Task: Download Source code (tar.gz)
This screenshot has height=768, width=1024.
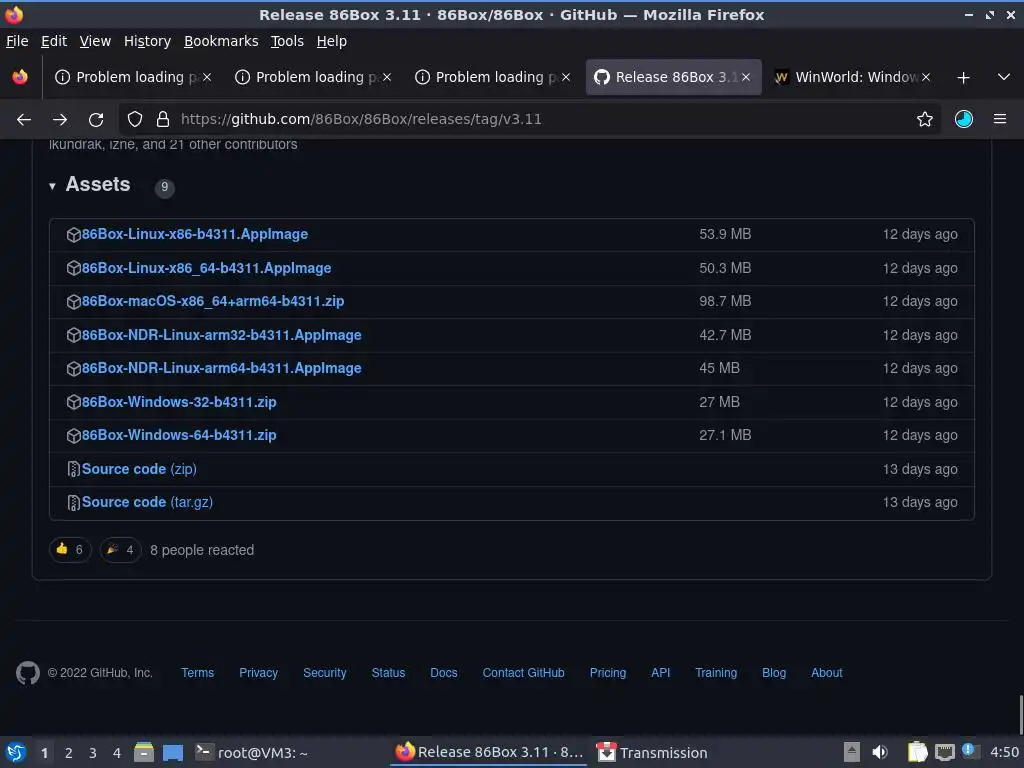Action: click(147, 502)
